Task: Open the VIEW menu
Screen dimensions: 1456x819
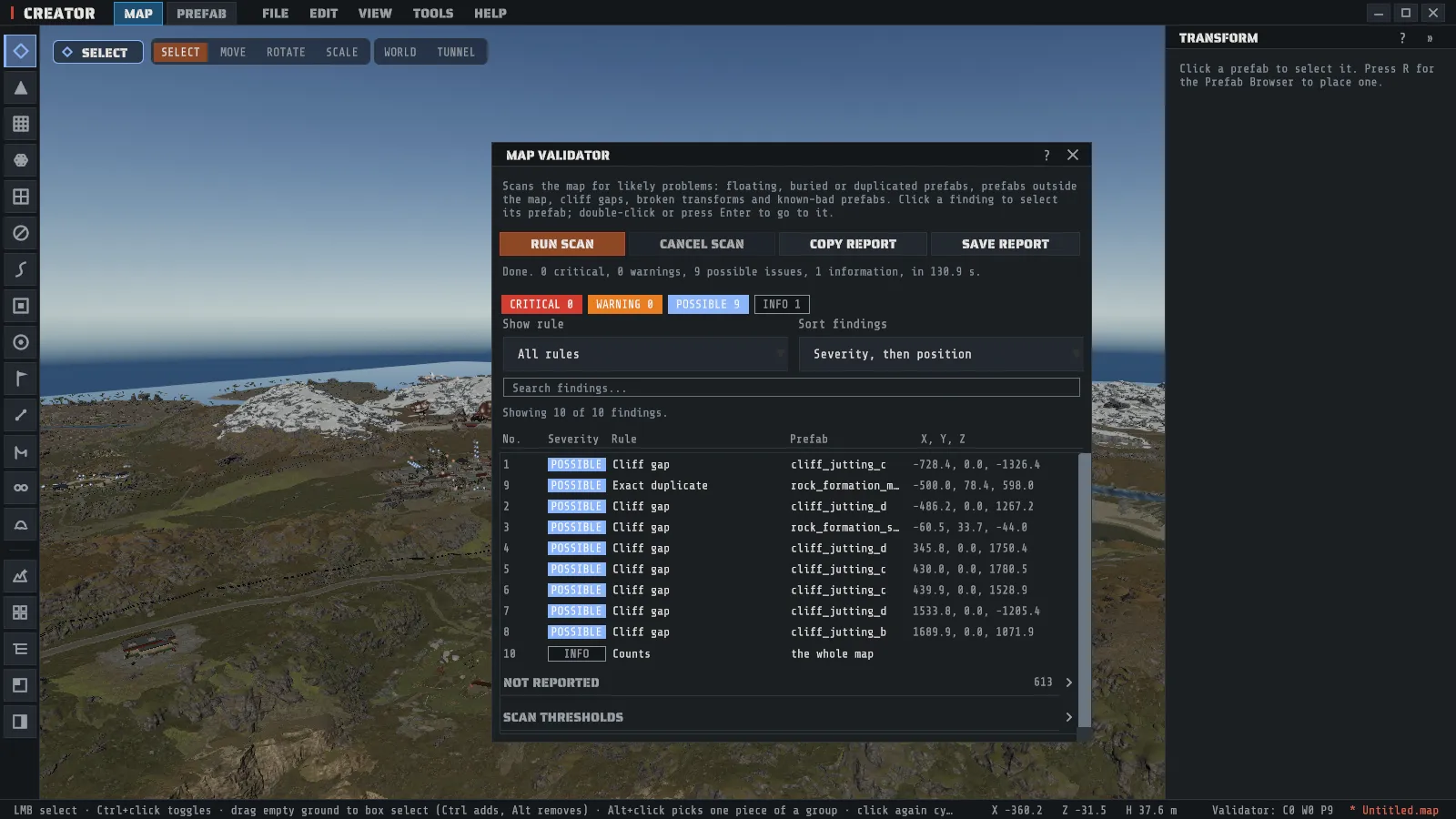Action: click(x=375, y=13)
